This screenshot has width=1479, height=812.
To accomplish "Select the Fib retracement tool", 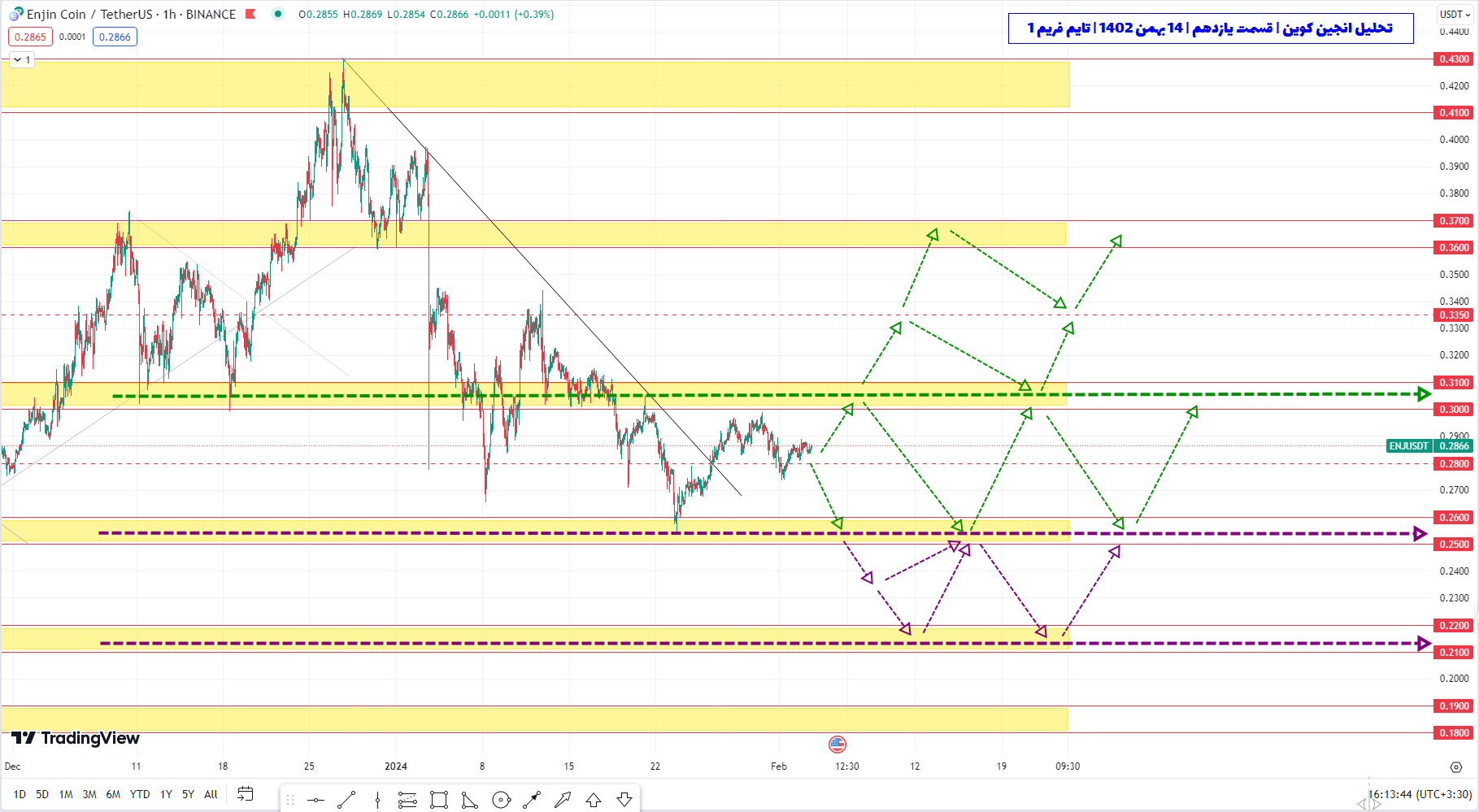I will (408, 801).
